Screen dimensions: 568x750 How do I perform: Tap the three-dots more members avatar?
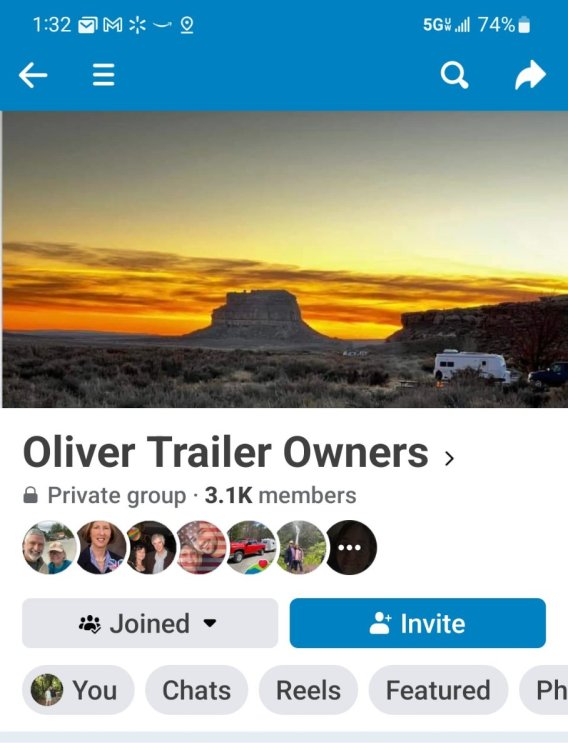click(x=351, y=547)
